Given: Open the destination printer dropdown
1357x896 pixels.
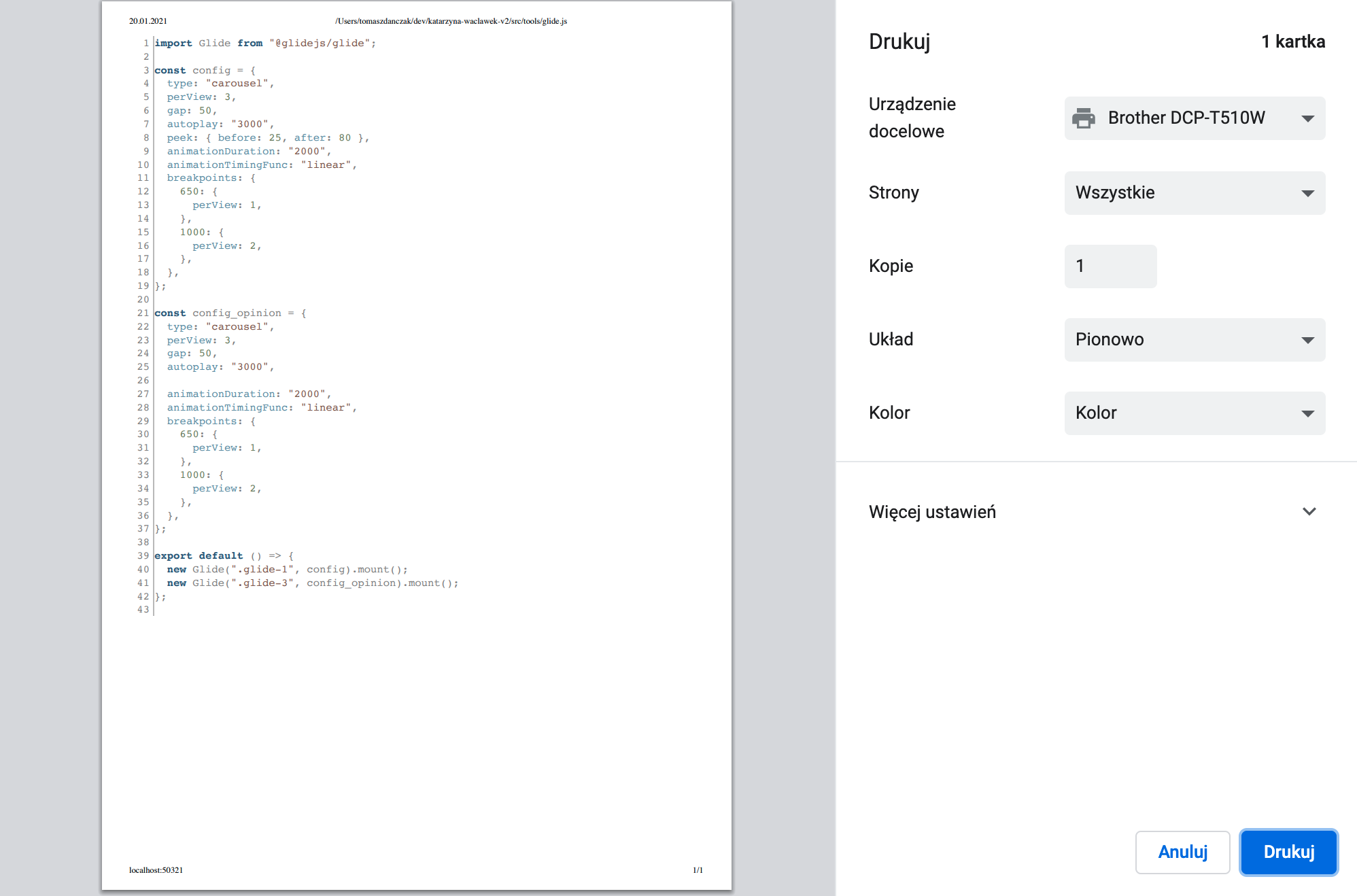Looking at the screenshot, I should coord(1195,118).
